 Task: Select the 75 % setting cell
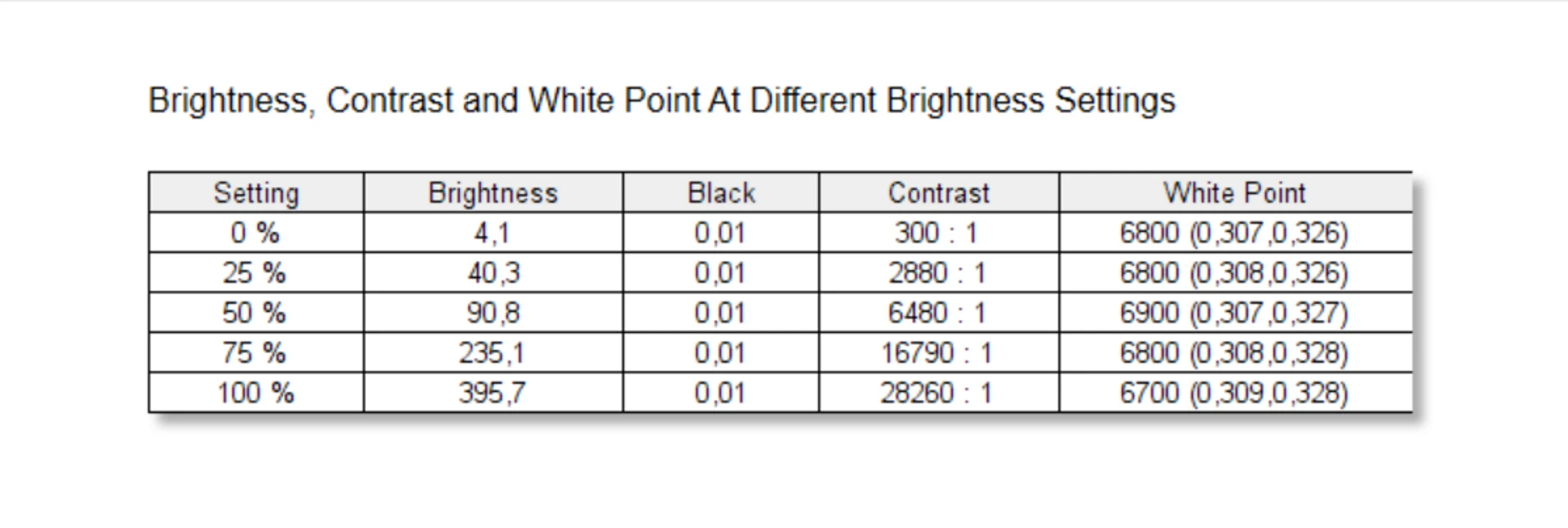point(256,353)
